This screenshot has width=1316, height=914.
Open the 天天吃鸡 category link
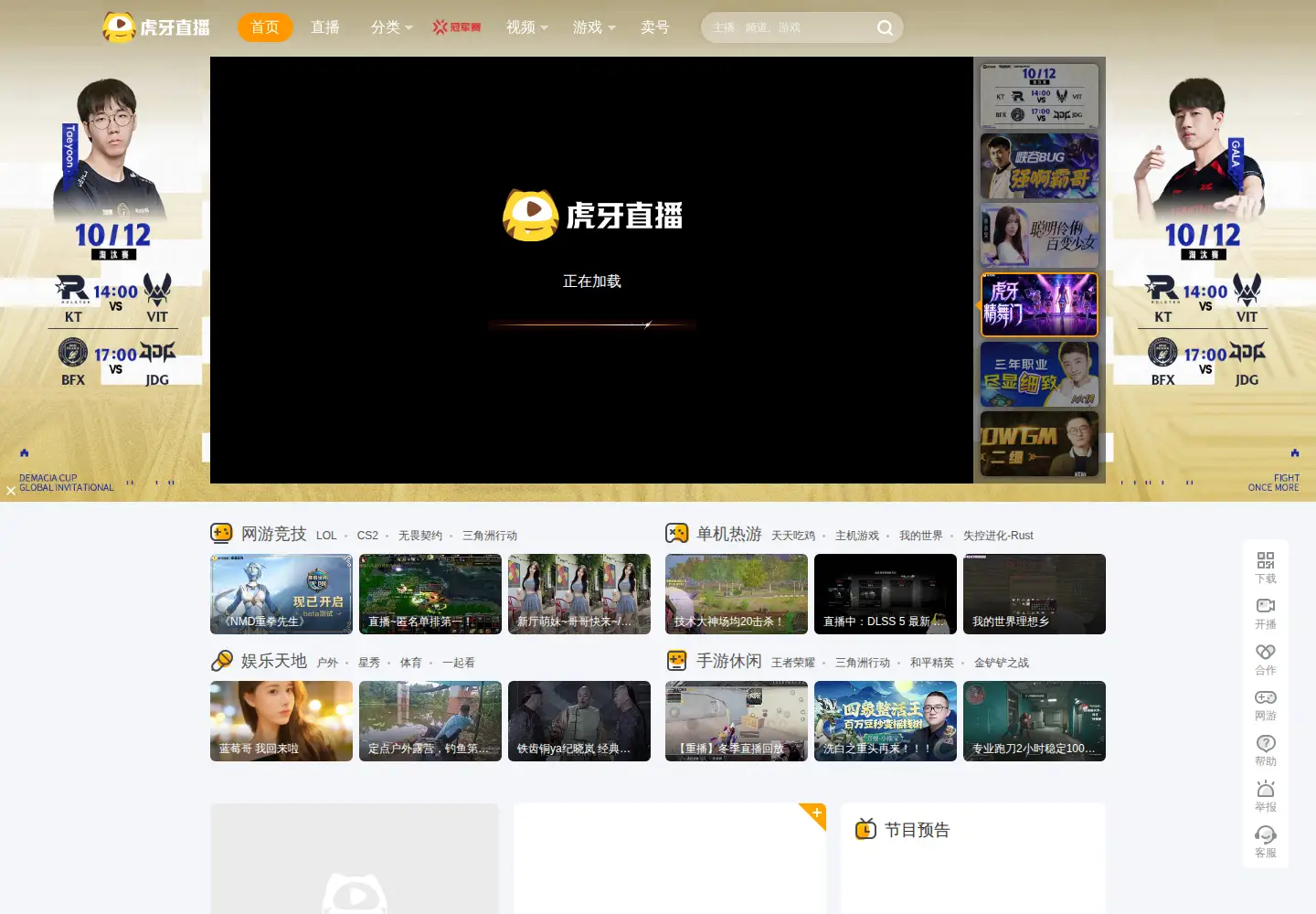coord(793,536)
